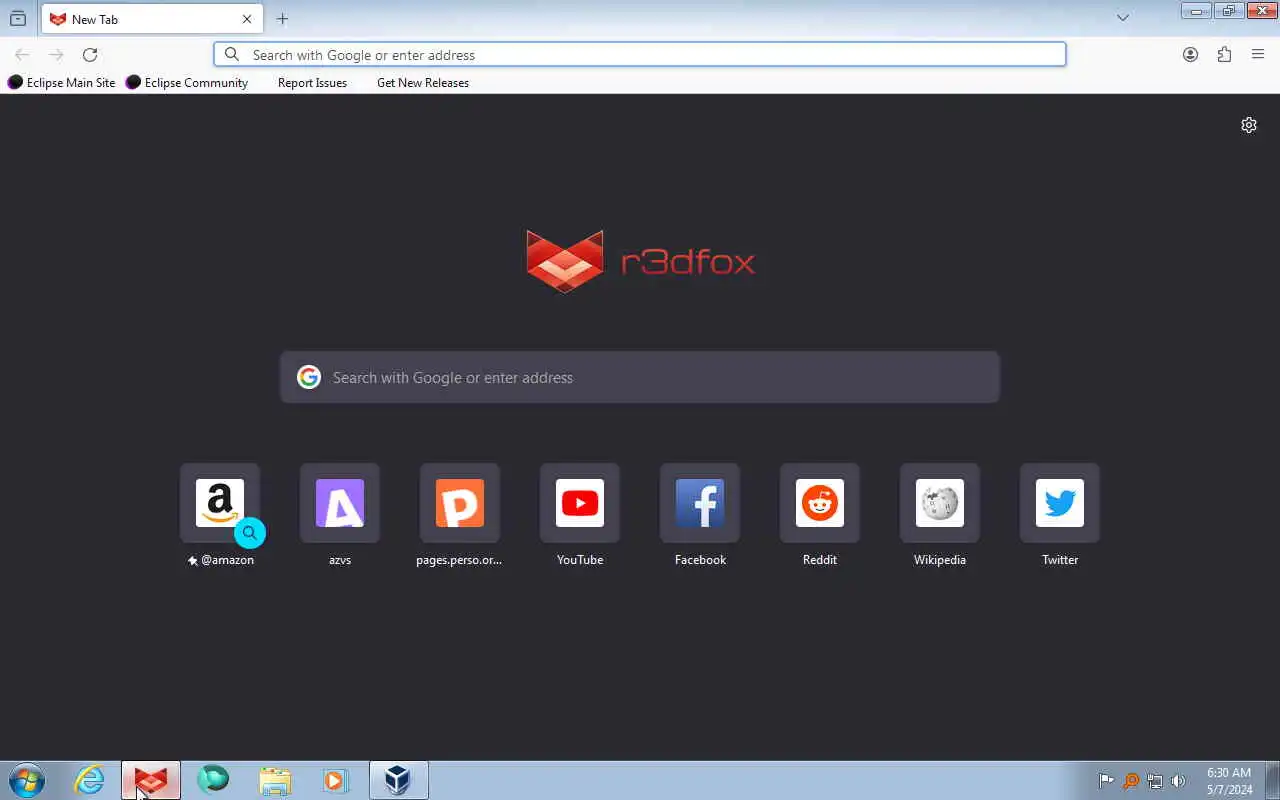Viewport: 1280px width, 800px height.
Task: Open the azvs shortcut tile
Action: pos(340,503)
